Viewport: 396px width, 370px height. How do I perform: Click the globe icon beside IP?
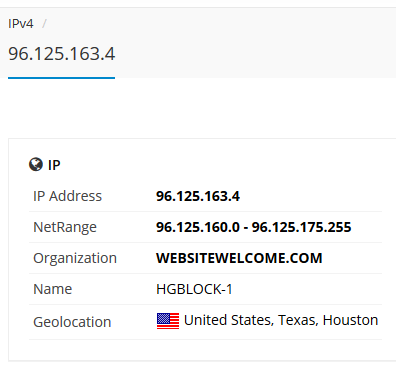click(x=36, y=164)
